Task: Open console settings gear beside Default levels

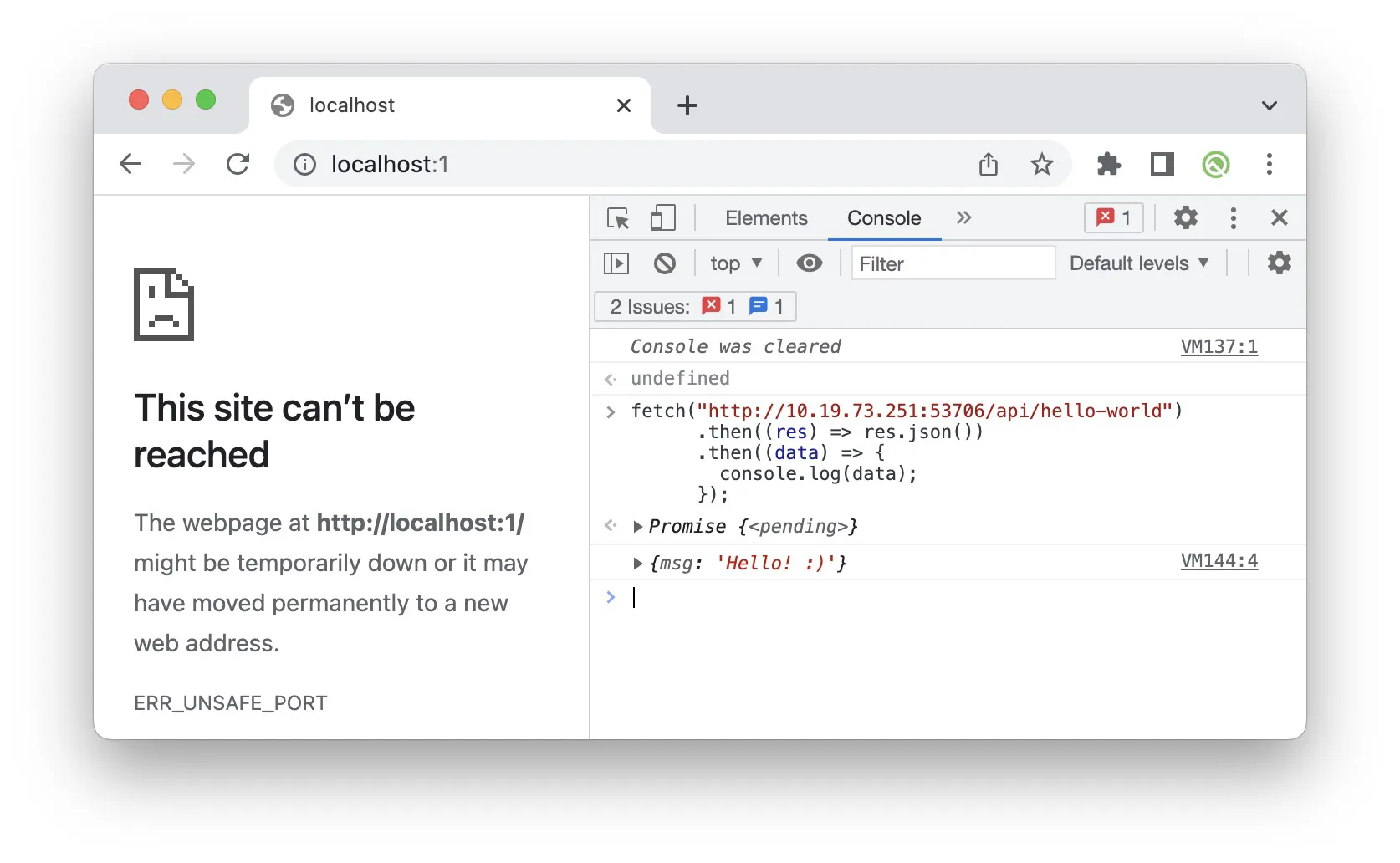Action: 1279,263
